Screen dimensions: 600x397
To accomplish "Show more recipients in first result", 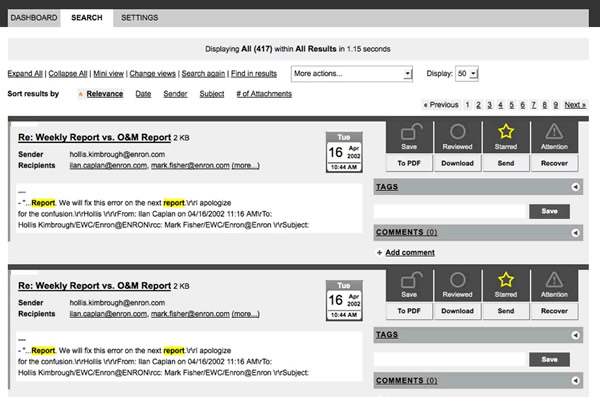I will click(246, 165).
